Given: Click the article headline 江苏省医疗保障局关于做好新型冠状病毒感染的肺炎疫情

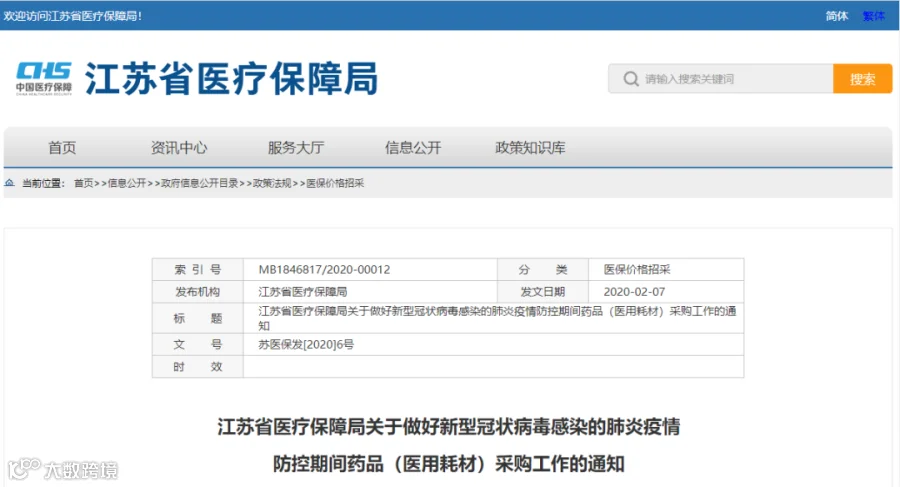Looking at the screenshot, I should click(448, 427).
